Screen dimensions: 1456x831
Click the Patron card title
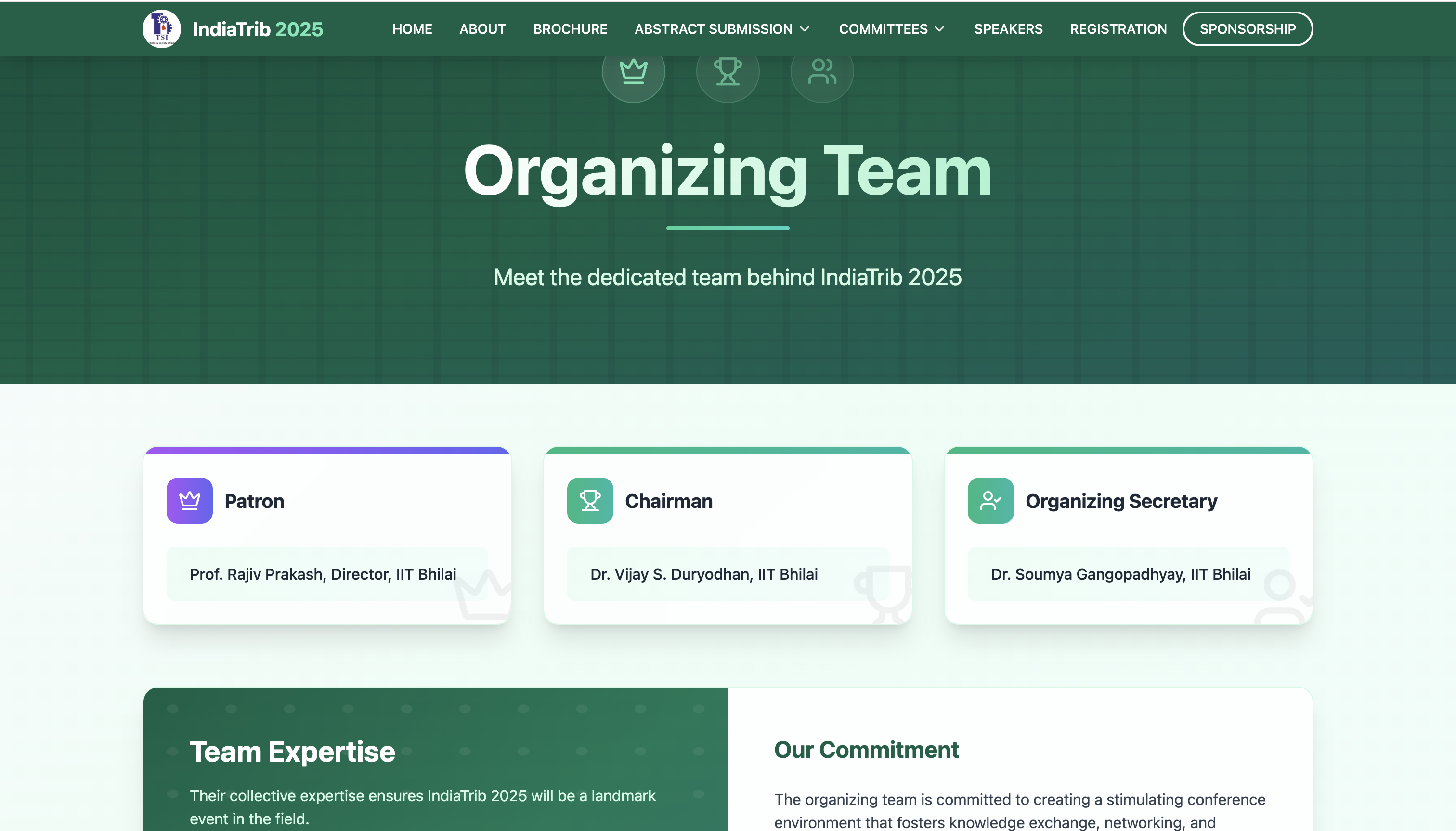coord(254,501)
